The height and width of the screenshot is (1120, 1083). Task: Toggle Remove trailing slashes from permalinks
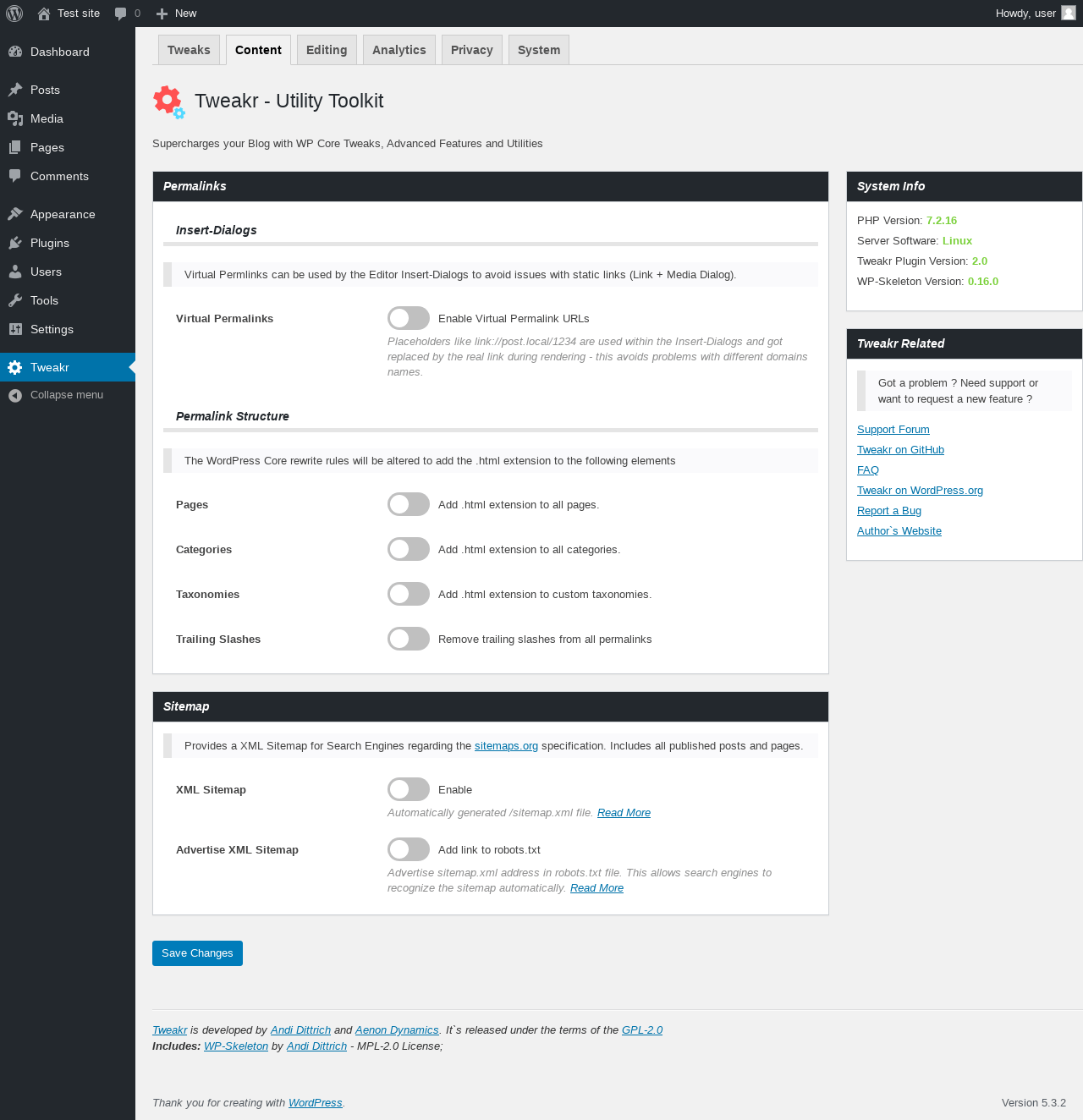click(409, 639)
